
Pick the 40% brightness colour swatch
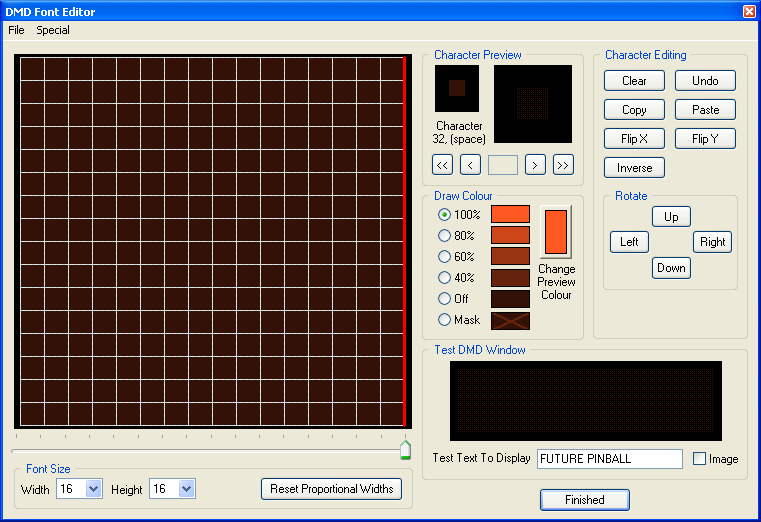pyautogui.click(x=510, y=278)
